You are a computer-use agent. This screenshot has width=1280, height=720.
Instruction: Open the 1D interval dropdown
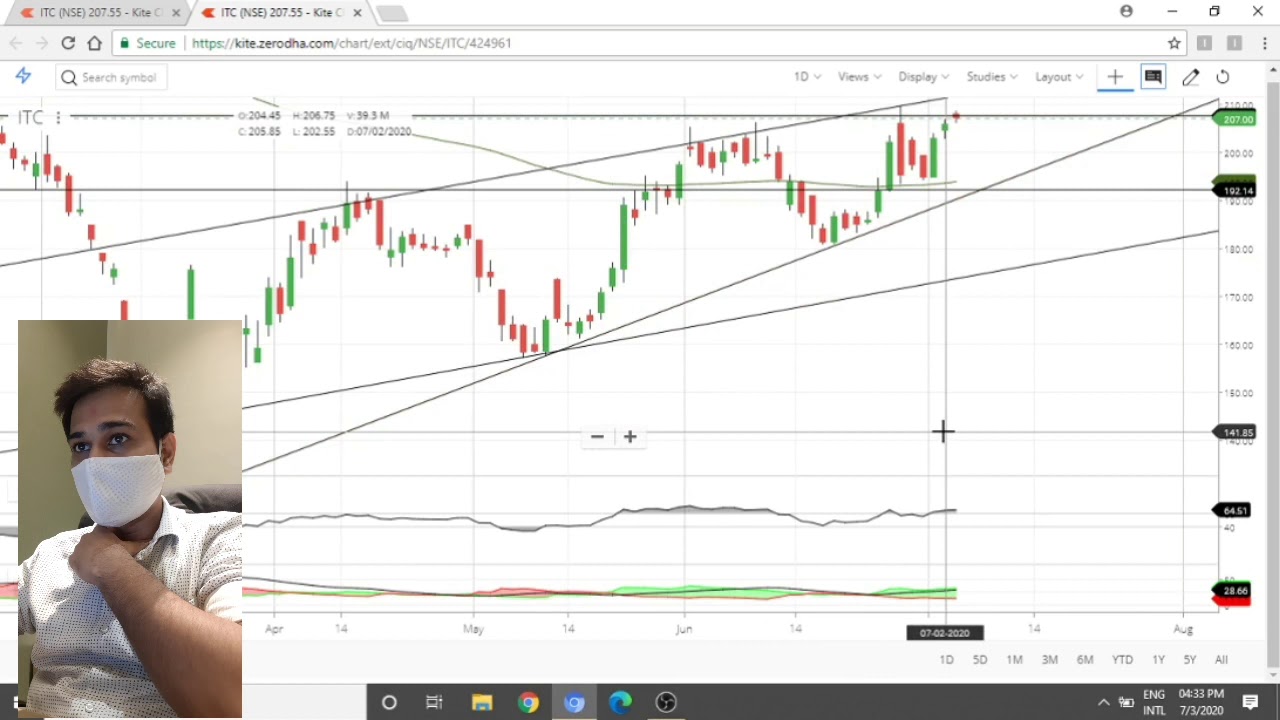click(807, 77)
